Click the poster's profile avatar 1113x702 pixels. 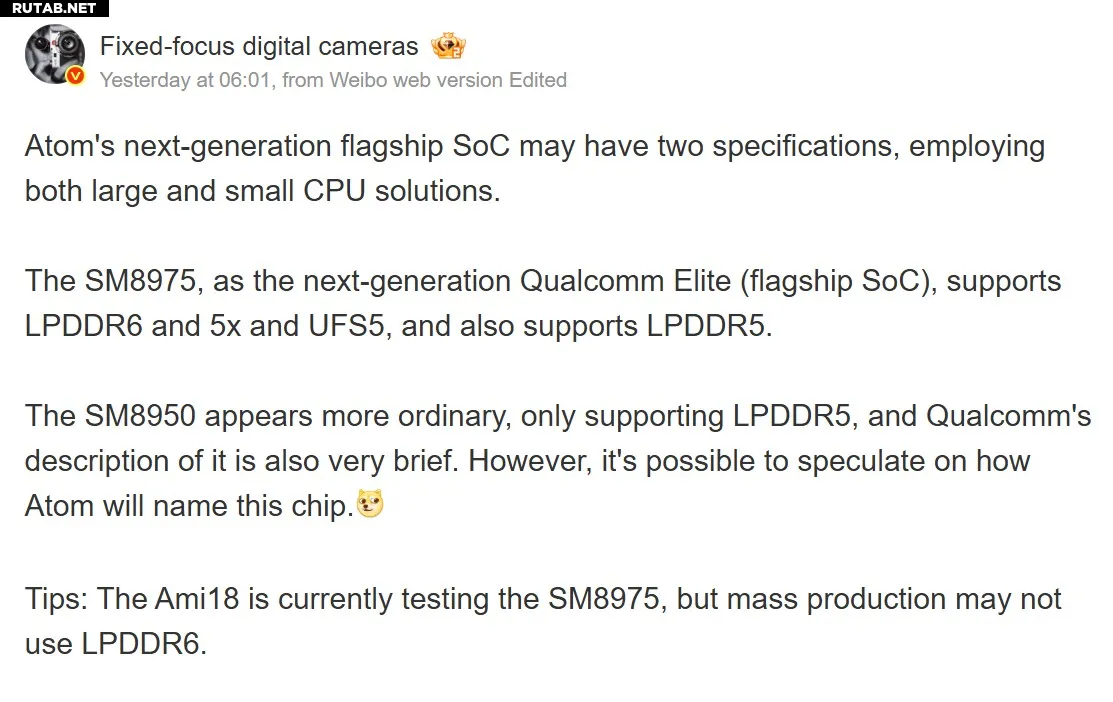pyautogui.click(x=54, y=54)
